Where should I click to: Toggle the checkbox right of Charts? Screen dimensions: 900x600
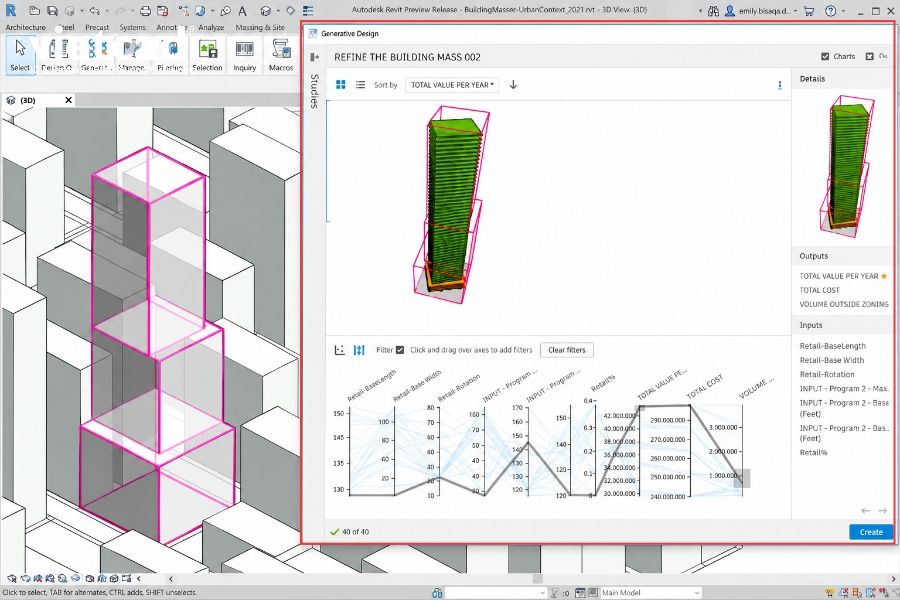pos(870,56)
